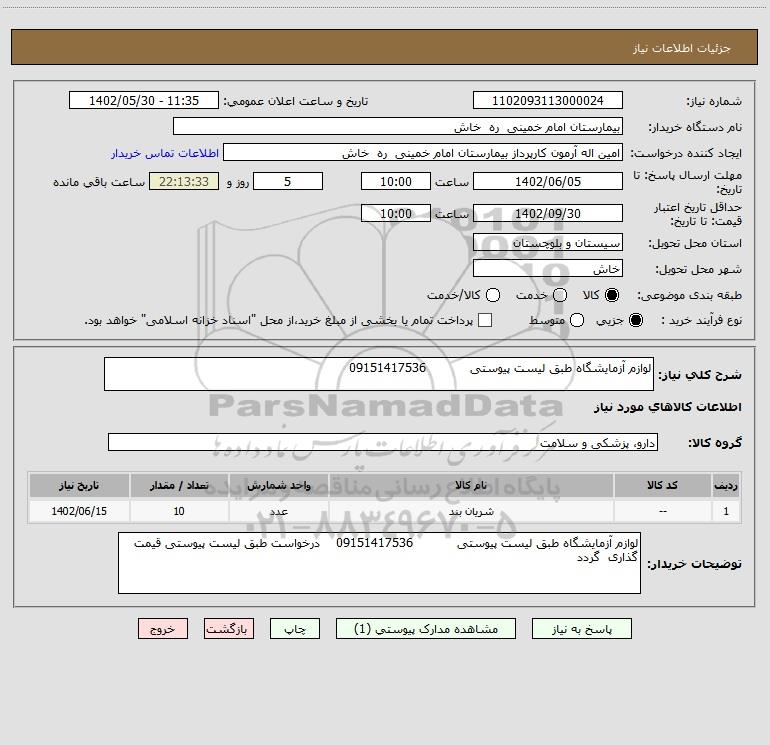
Task: Click the buyer name field بیمارستان امام خمینی
Action: click(398, 126)
